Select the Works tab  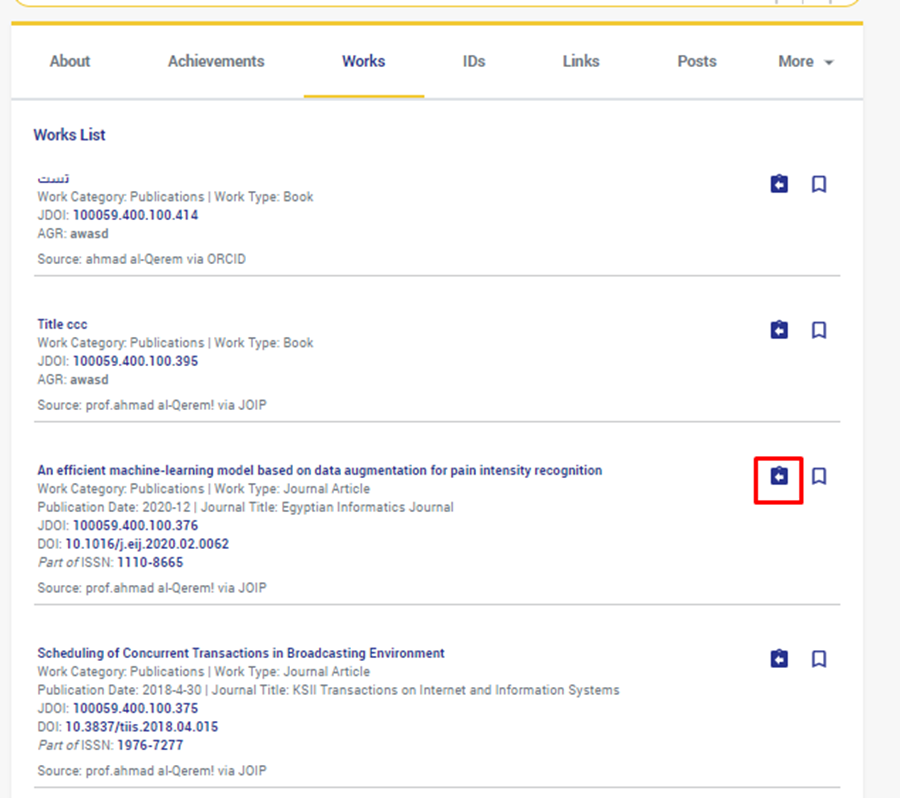pyautogui.click(x=363, y=61)
